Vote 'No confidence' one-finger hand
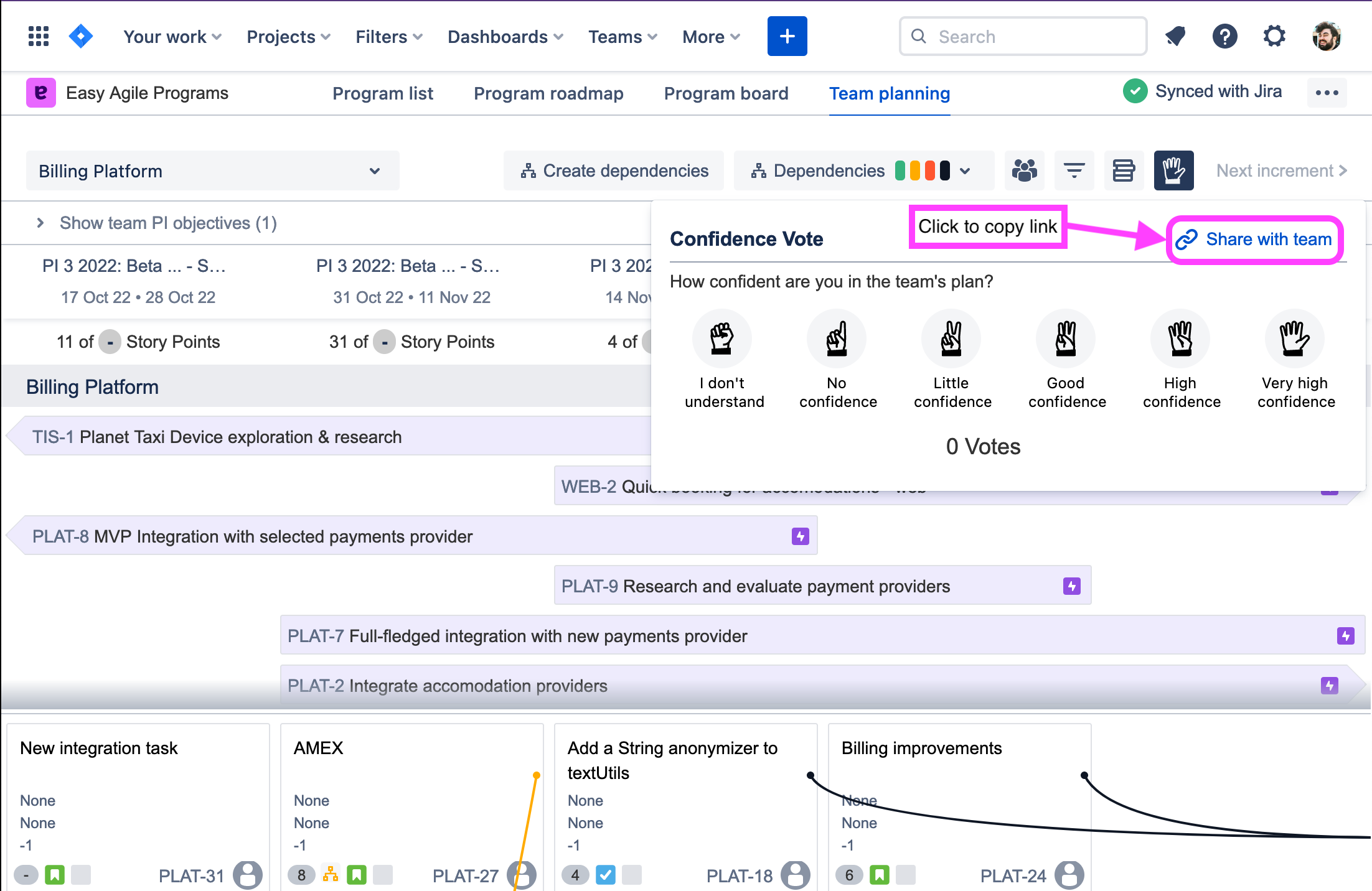Viewport: 1372px width, 891px height. pyautogui.click(x=837, y=339)
